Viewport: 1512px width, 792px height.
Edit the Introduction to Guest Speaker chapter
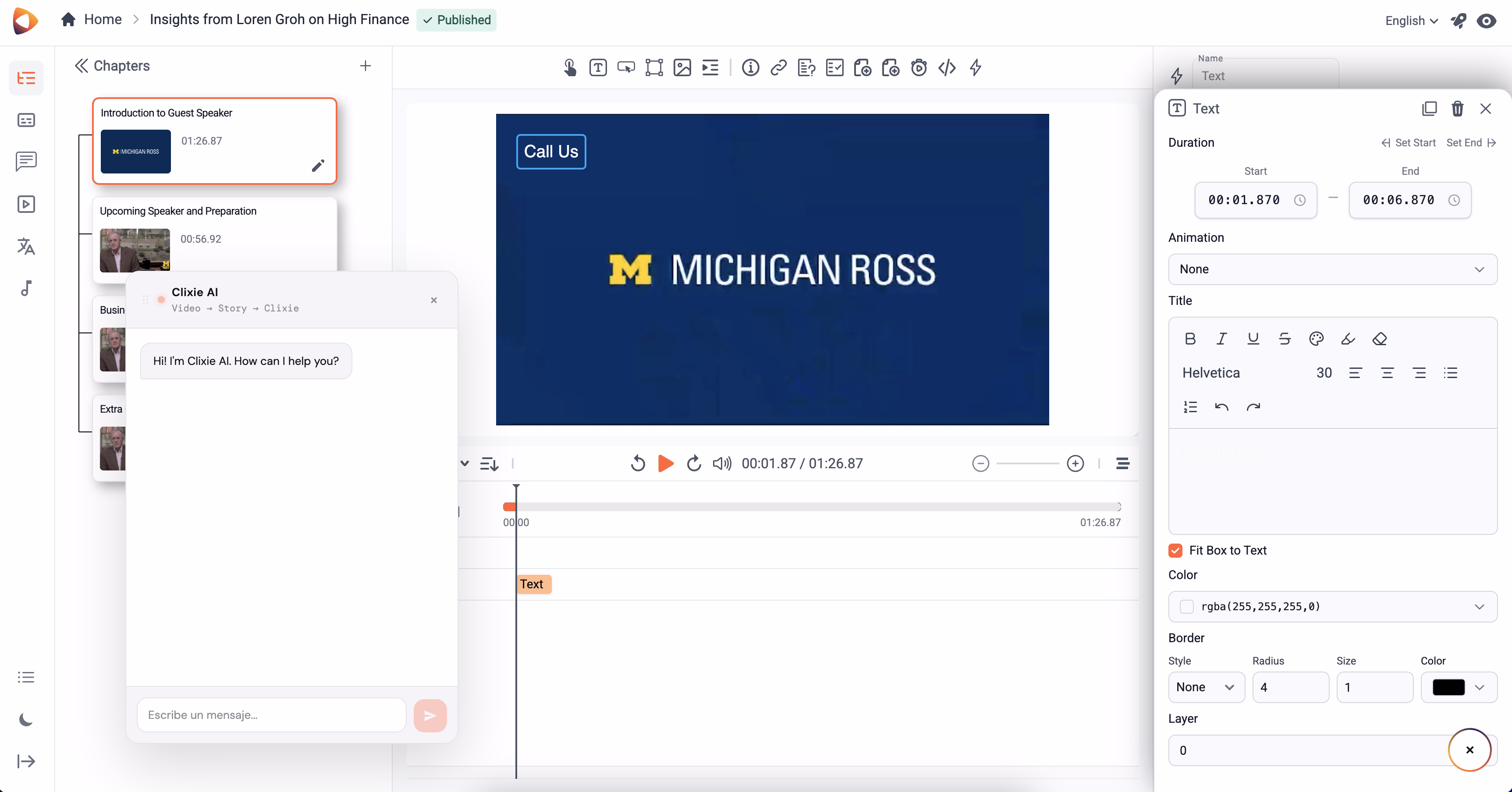pos(318,166)
